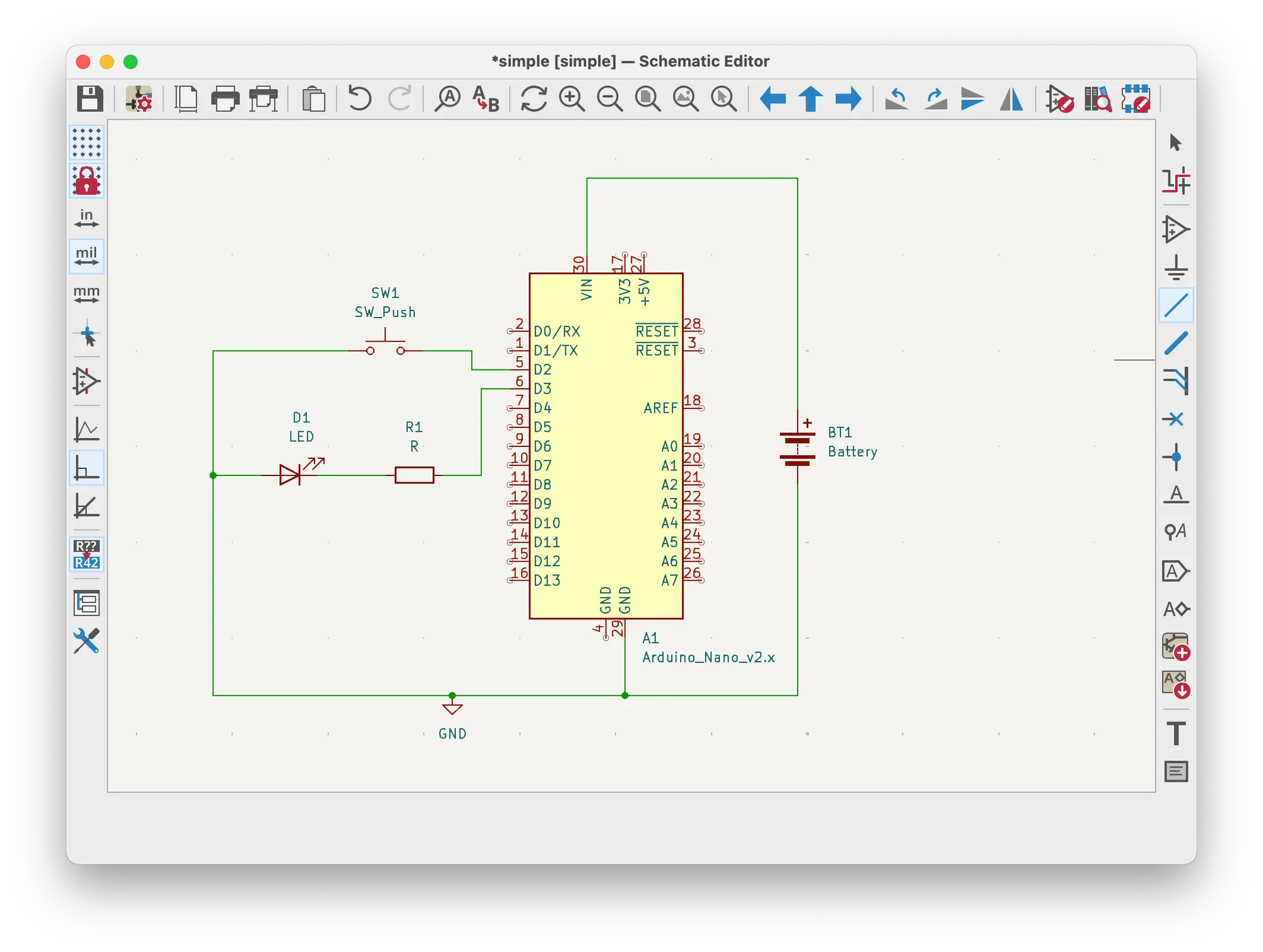Screen dimensions: 1263x952
Task: Switch units to inches
Action: (87, 218)
